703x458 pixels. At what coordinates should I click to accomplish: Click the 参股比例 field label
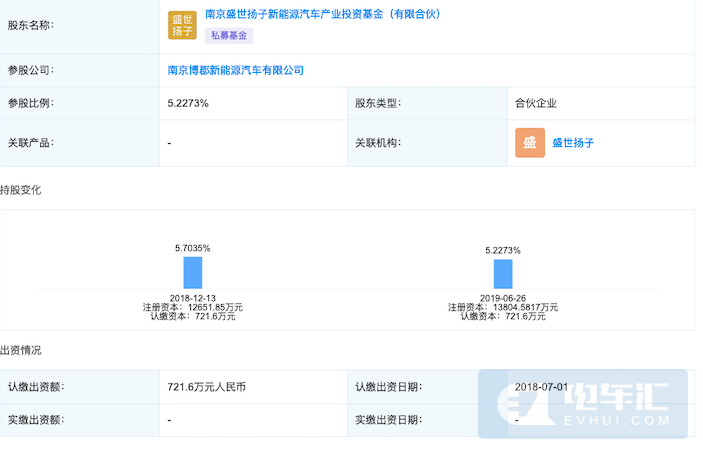[30, 104]
